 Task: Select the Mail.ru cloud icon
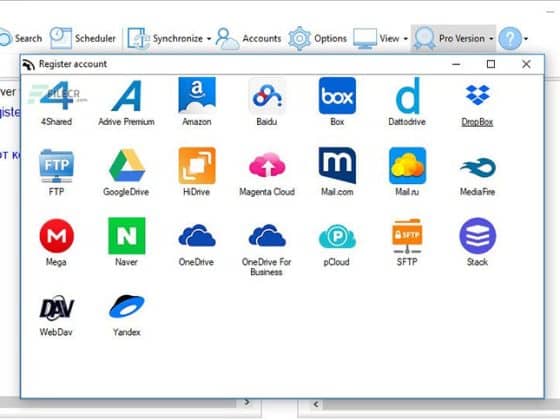tap(408, 166)
